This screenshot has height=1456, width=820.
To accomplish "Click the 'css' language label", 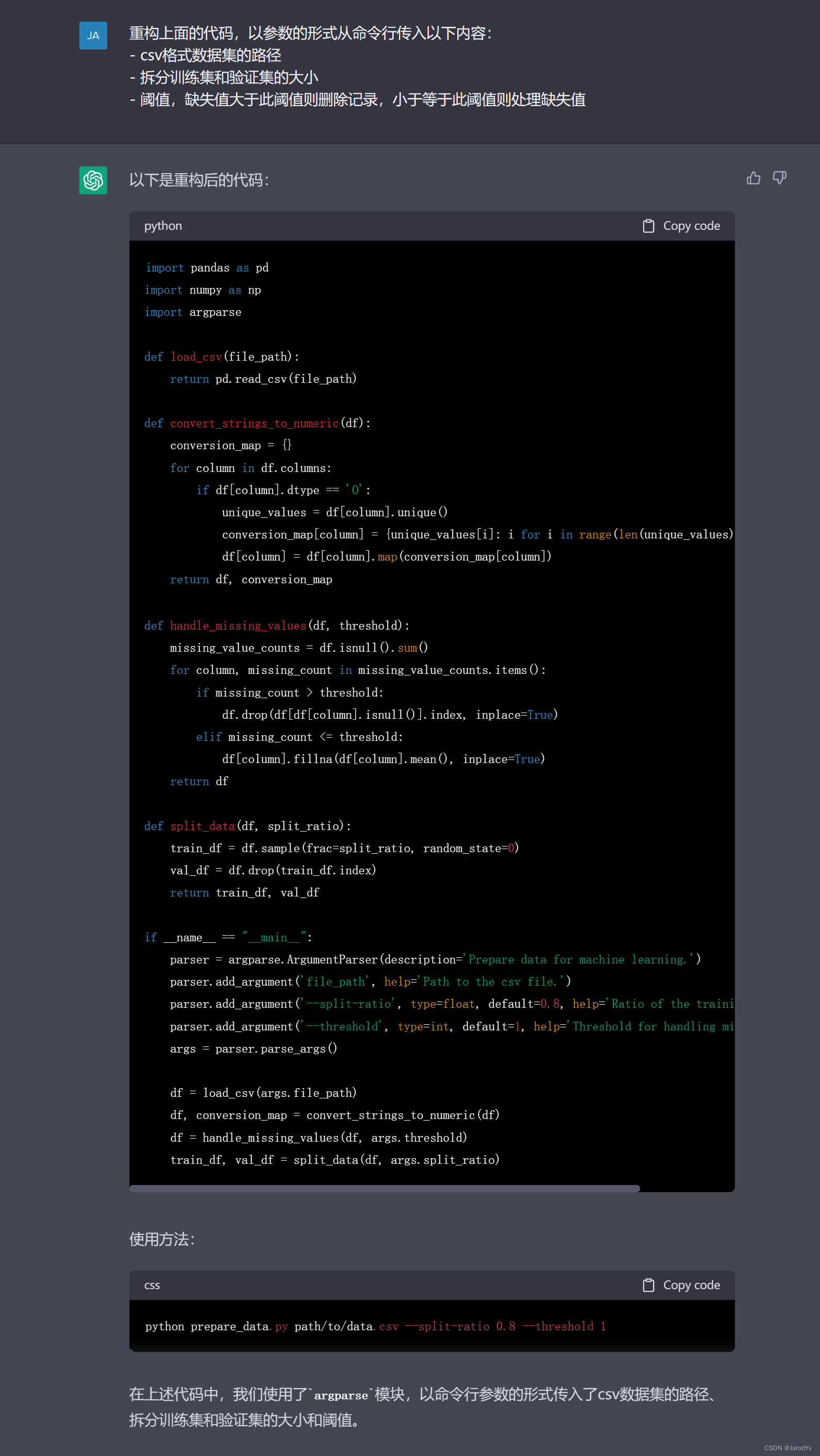I will pos(152,1285).
